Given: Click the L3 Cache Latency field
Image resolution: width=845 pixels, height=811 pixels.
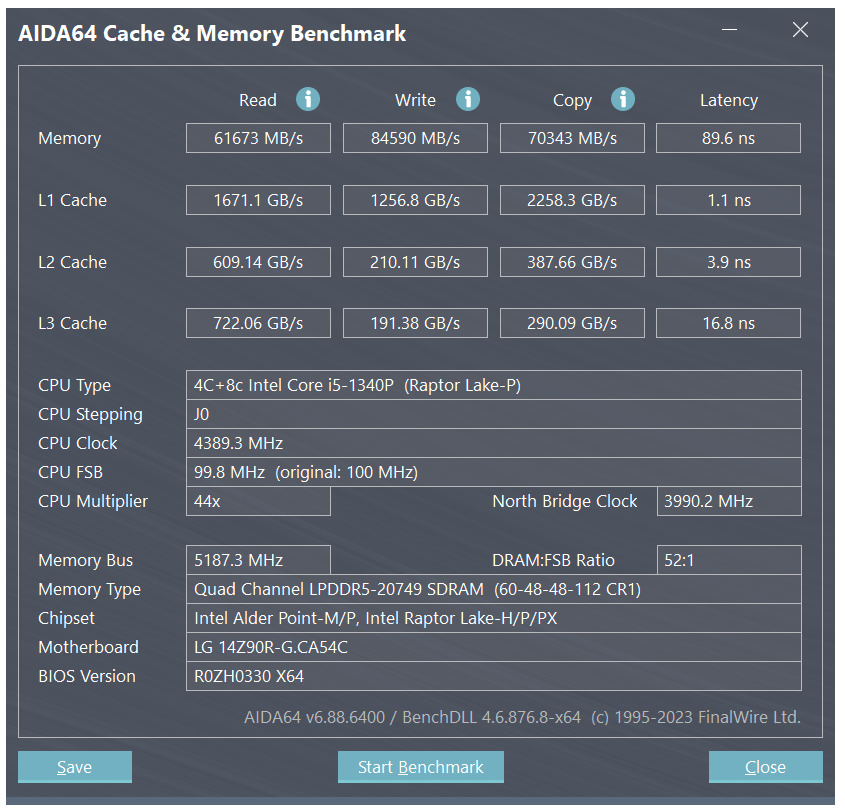Looking at the screenshot, I should point(728,323).
